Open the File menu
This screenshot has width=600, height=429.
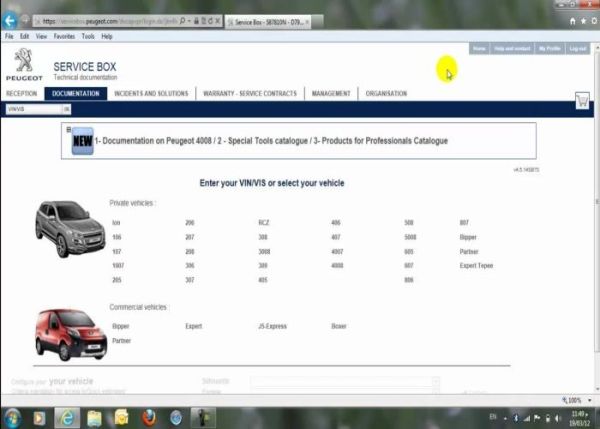pyautogui.click(x=9, y=36)
